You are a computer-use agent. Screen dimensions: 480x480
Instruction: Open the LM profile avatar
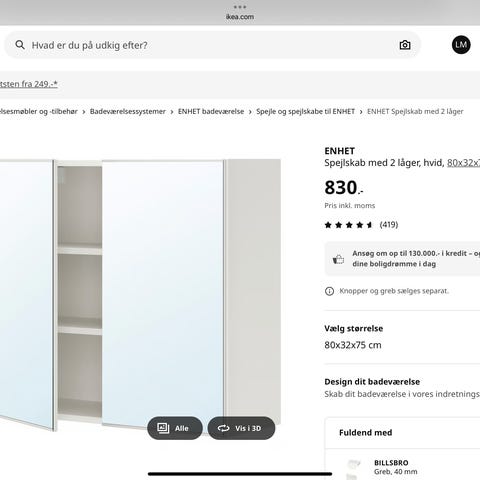tap(461, 45)
